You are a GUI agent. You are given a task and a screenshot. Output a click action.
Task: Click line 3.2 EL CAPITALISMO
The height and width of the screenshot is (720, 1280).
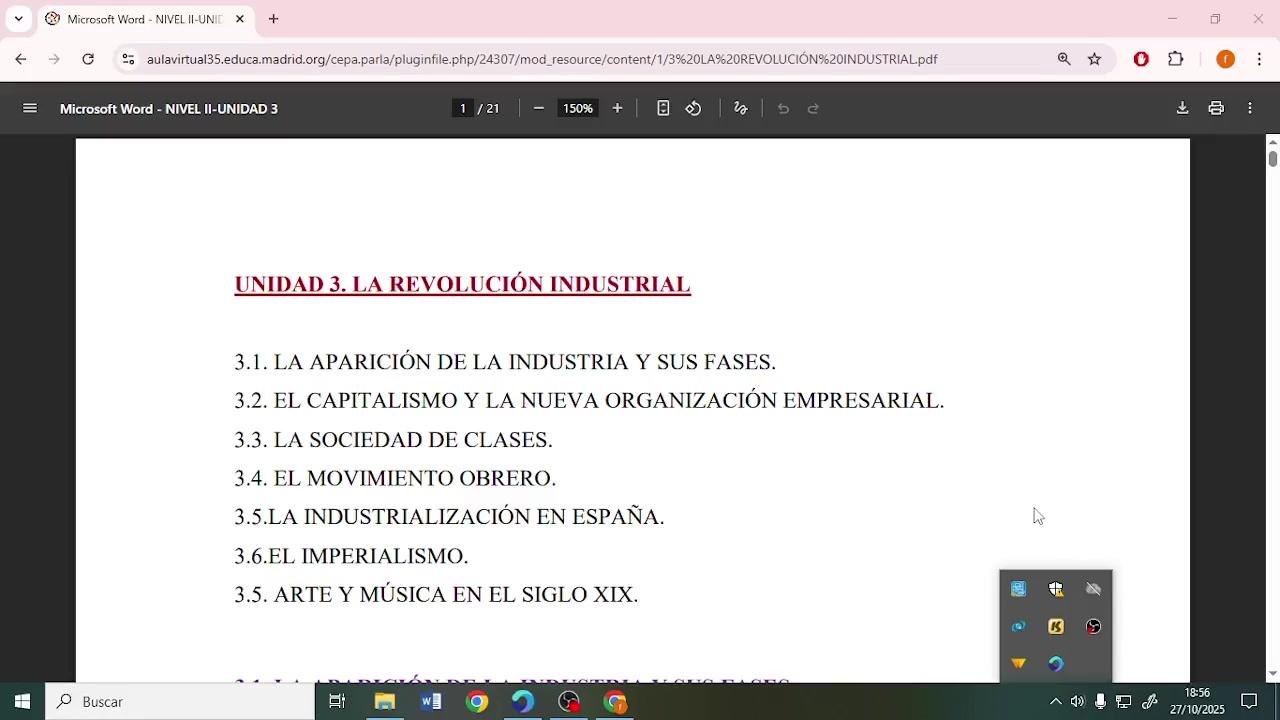pyautogui.click(x=589, y=401)
